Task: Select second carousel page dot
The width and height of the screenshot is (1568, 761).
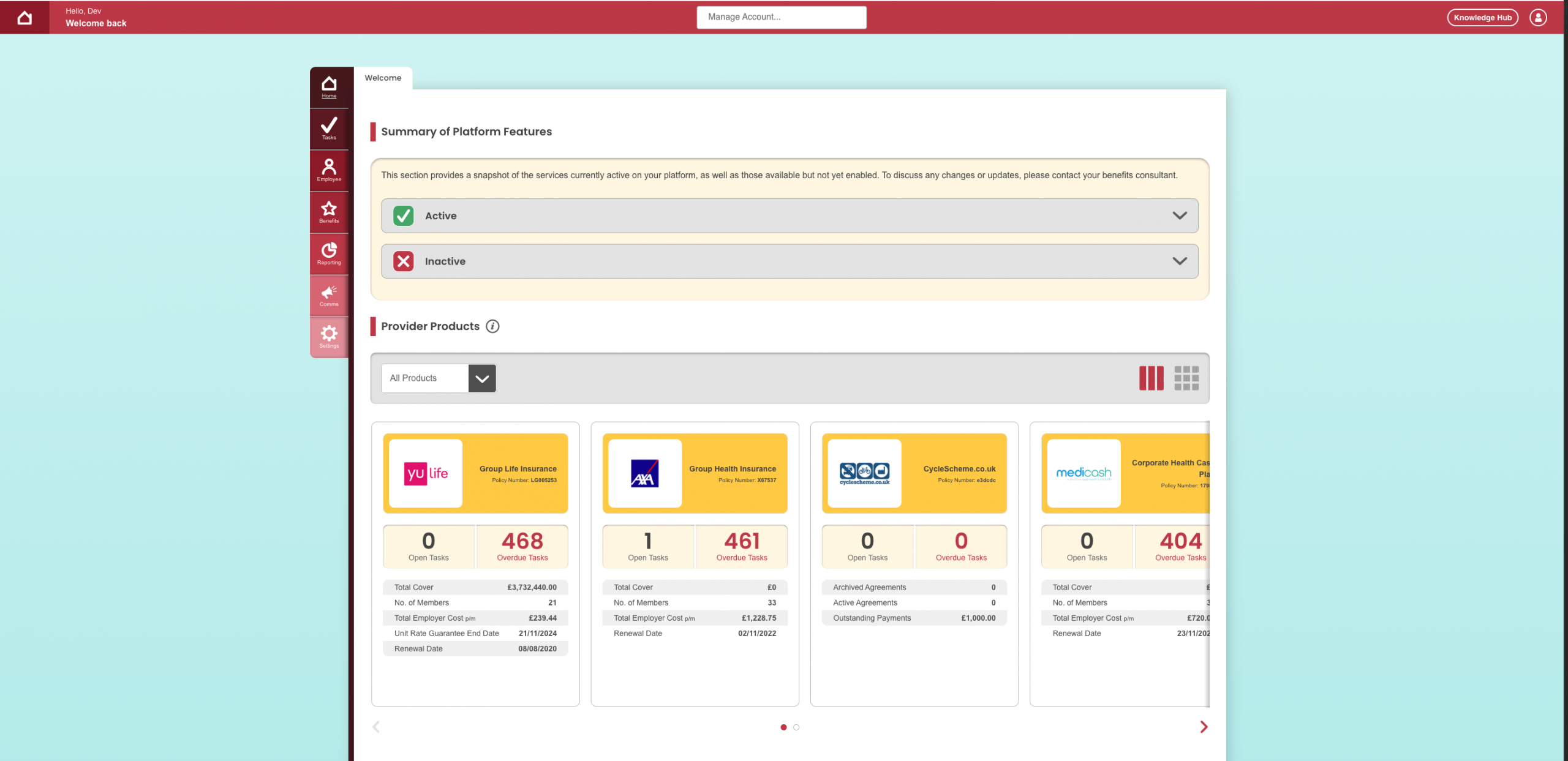Action: [x=796, y=727]
